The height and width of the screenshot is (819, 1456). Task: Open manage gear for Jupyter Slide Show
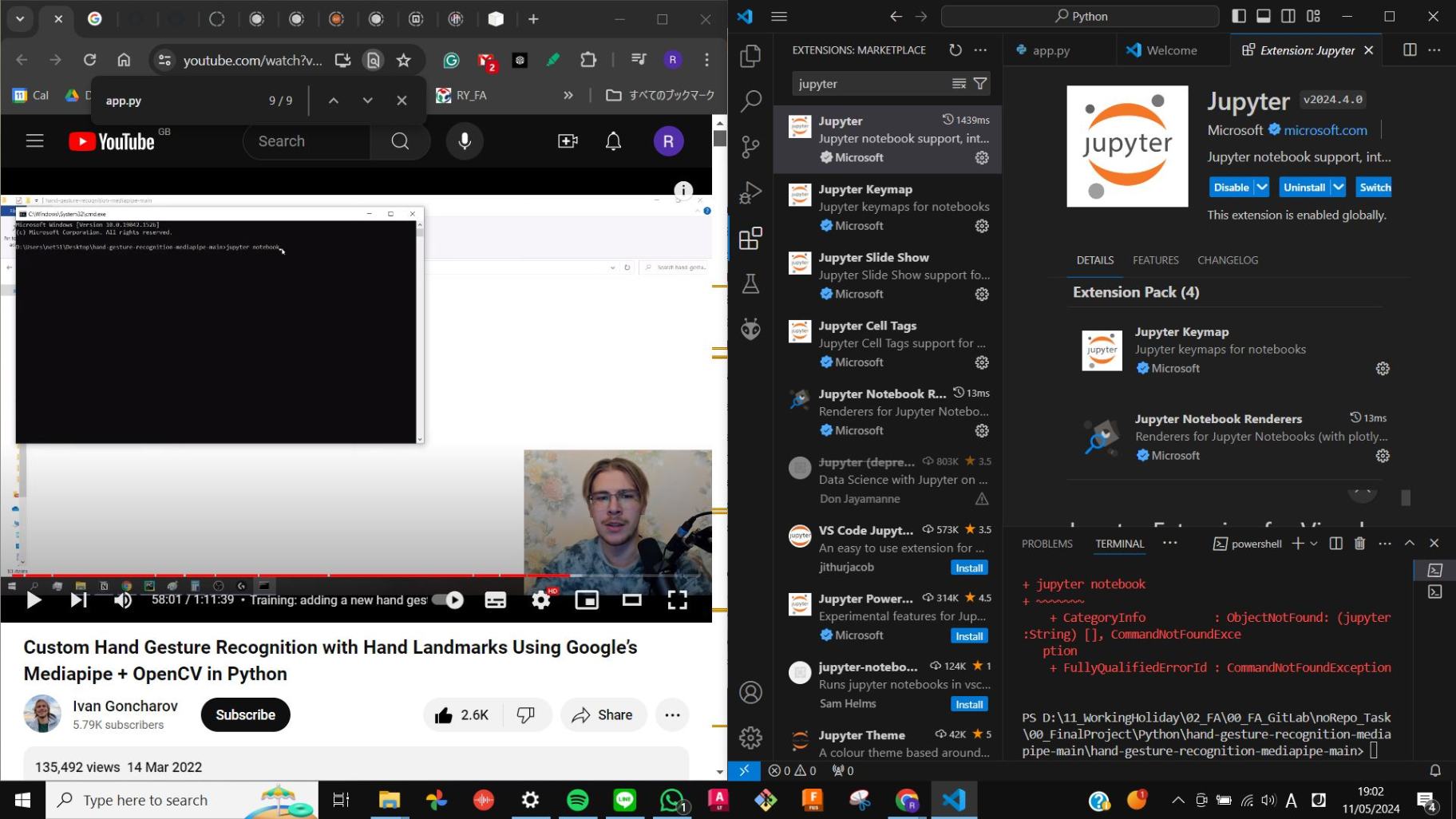(x=982, y=295)
